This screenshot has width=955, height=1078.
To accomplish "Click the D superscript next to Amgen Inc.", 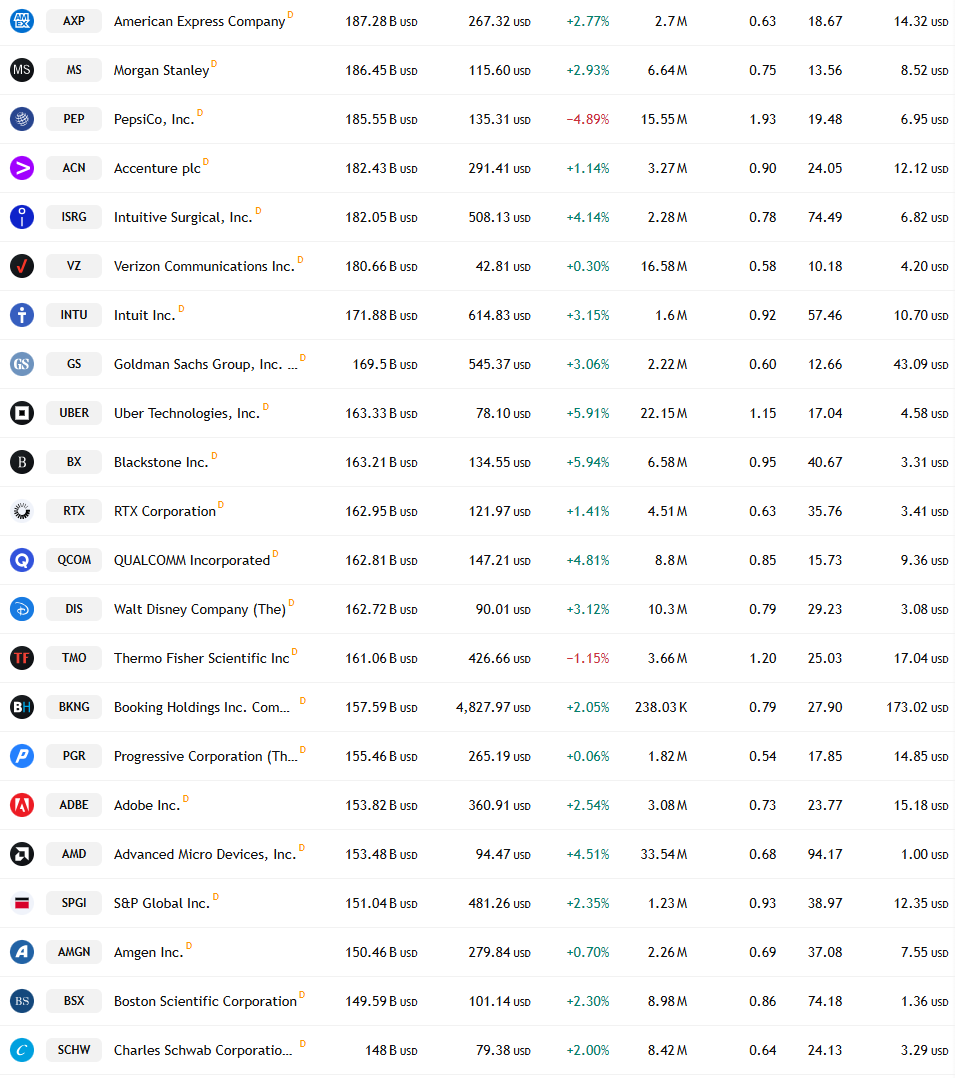I will 189,946.
